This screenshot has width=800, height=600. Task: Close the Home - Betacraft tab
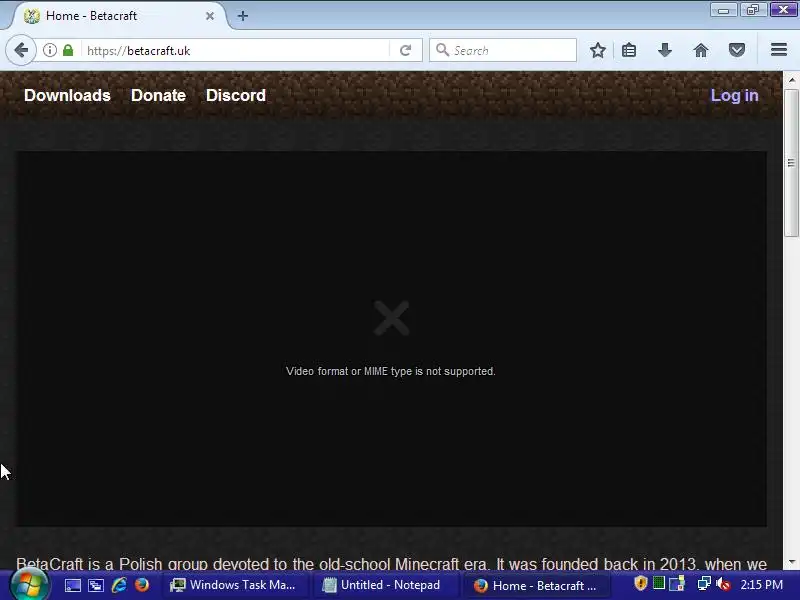coord(210,16)
